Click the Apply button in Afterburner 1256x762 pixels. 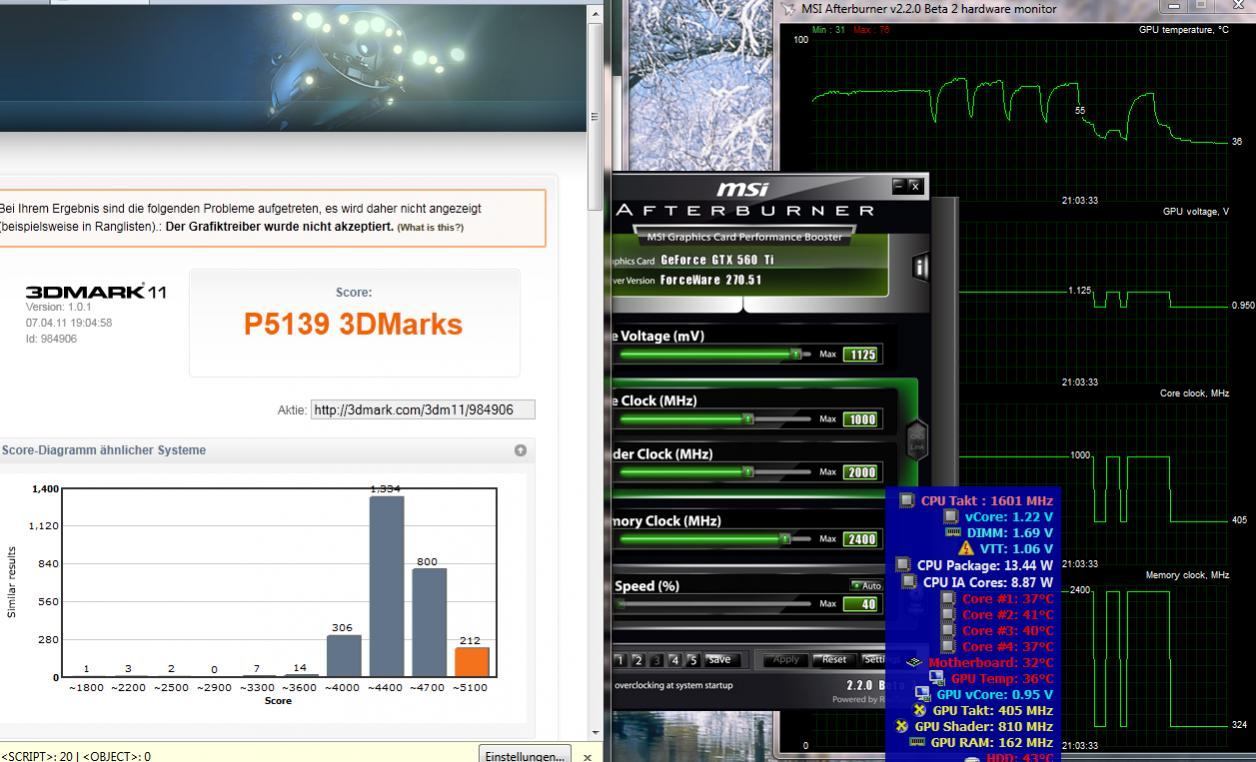pos(787,660)
